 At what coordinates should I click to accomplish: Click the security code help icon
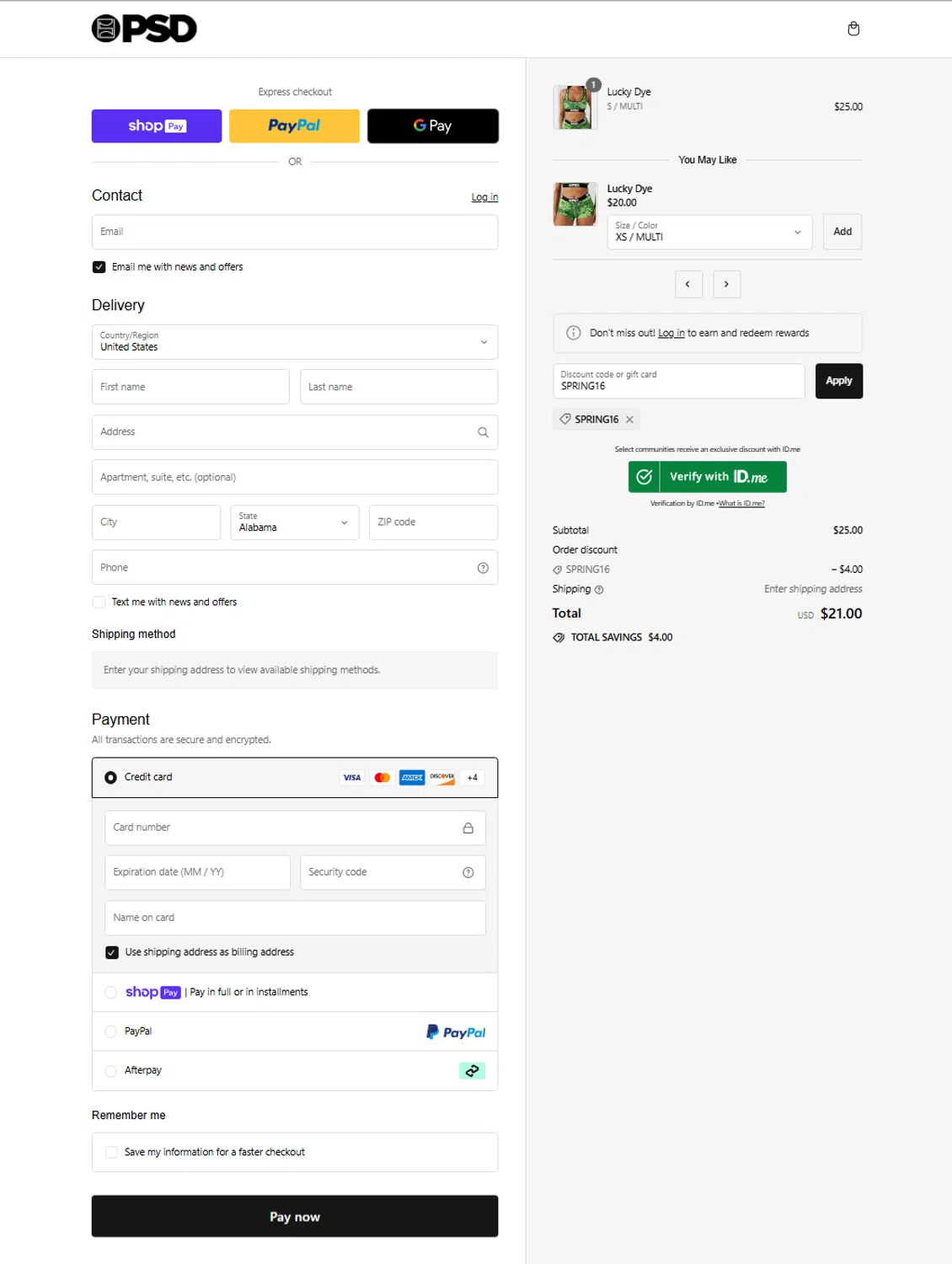468,872
